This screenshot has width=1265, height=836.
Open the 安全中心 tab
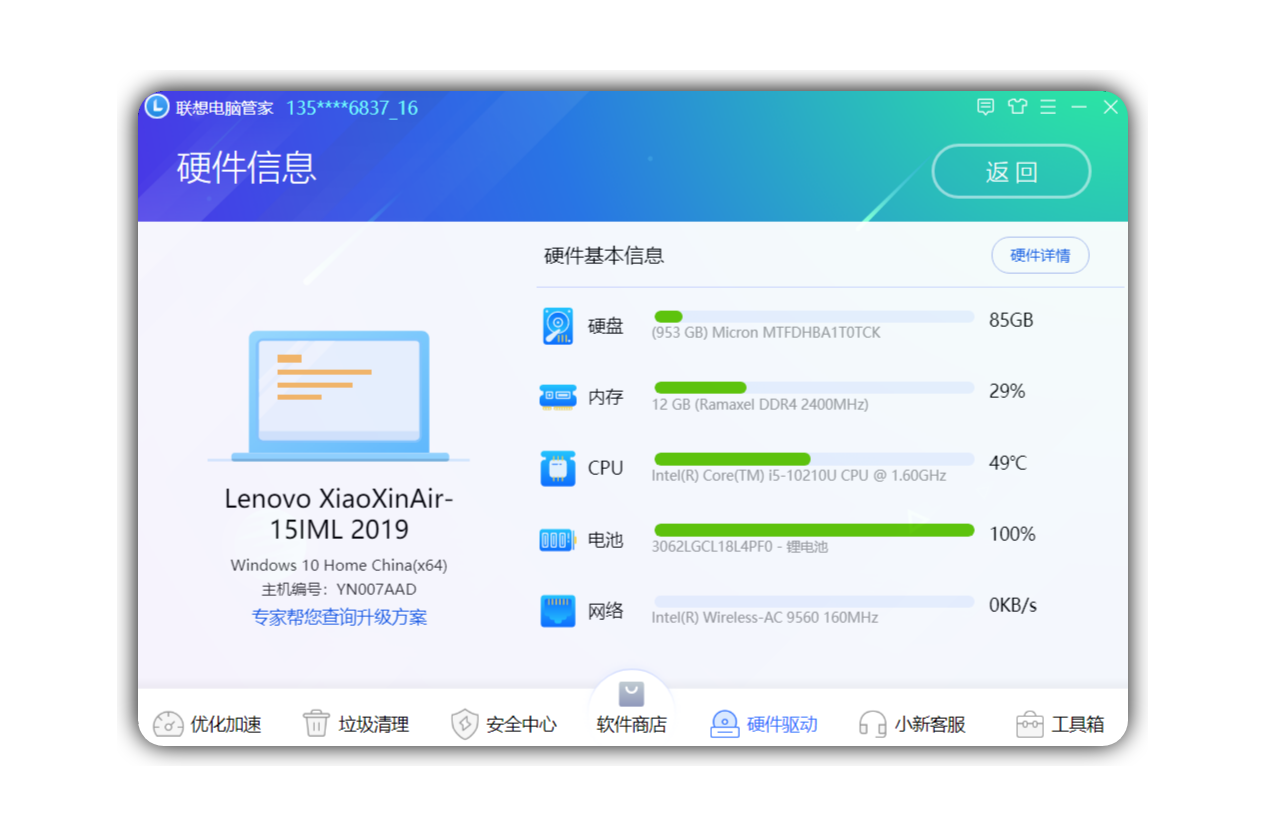pos(504,724)
